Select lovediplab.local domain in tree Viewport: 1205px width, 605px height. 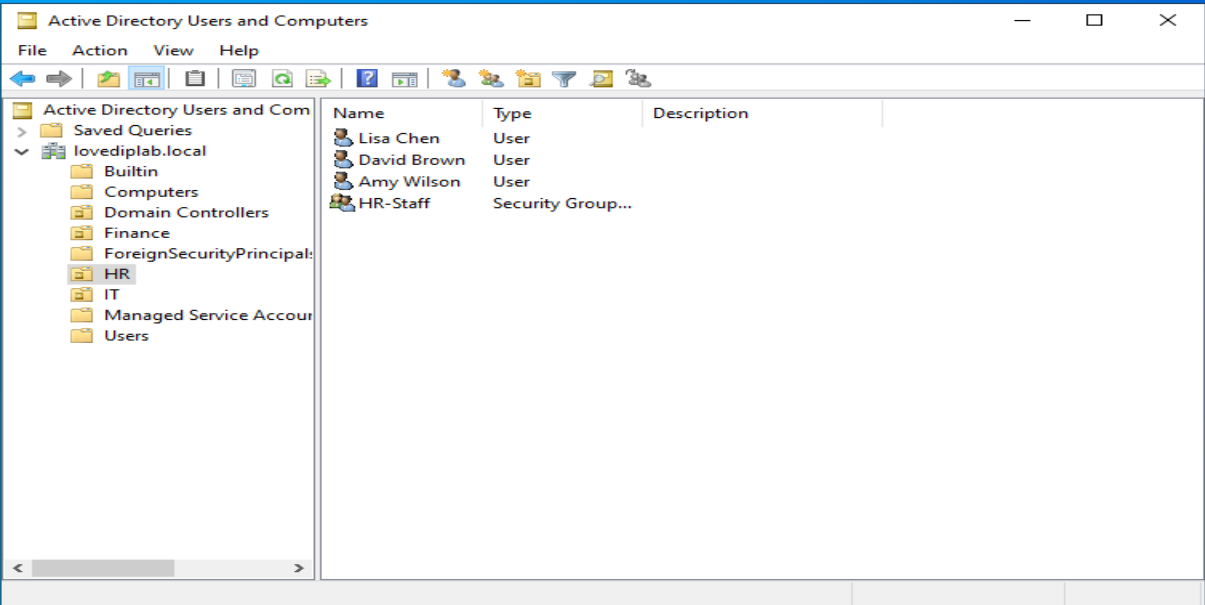point(140,151)
